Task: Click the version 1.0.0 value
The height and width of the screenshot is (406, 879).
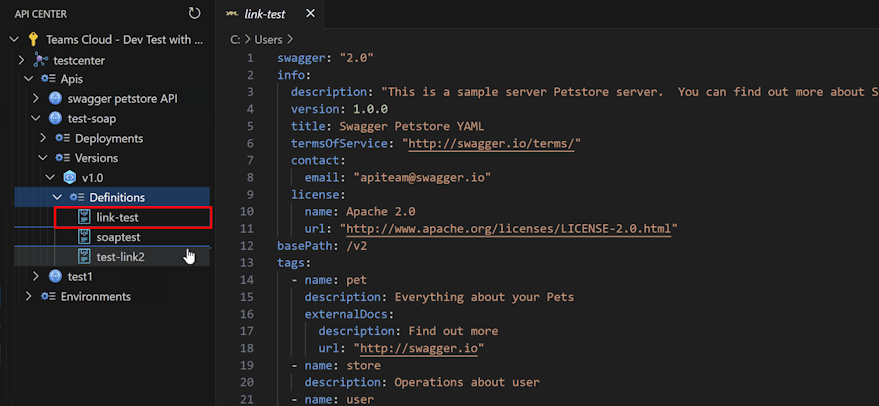Action: (371, 109)
